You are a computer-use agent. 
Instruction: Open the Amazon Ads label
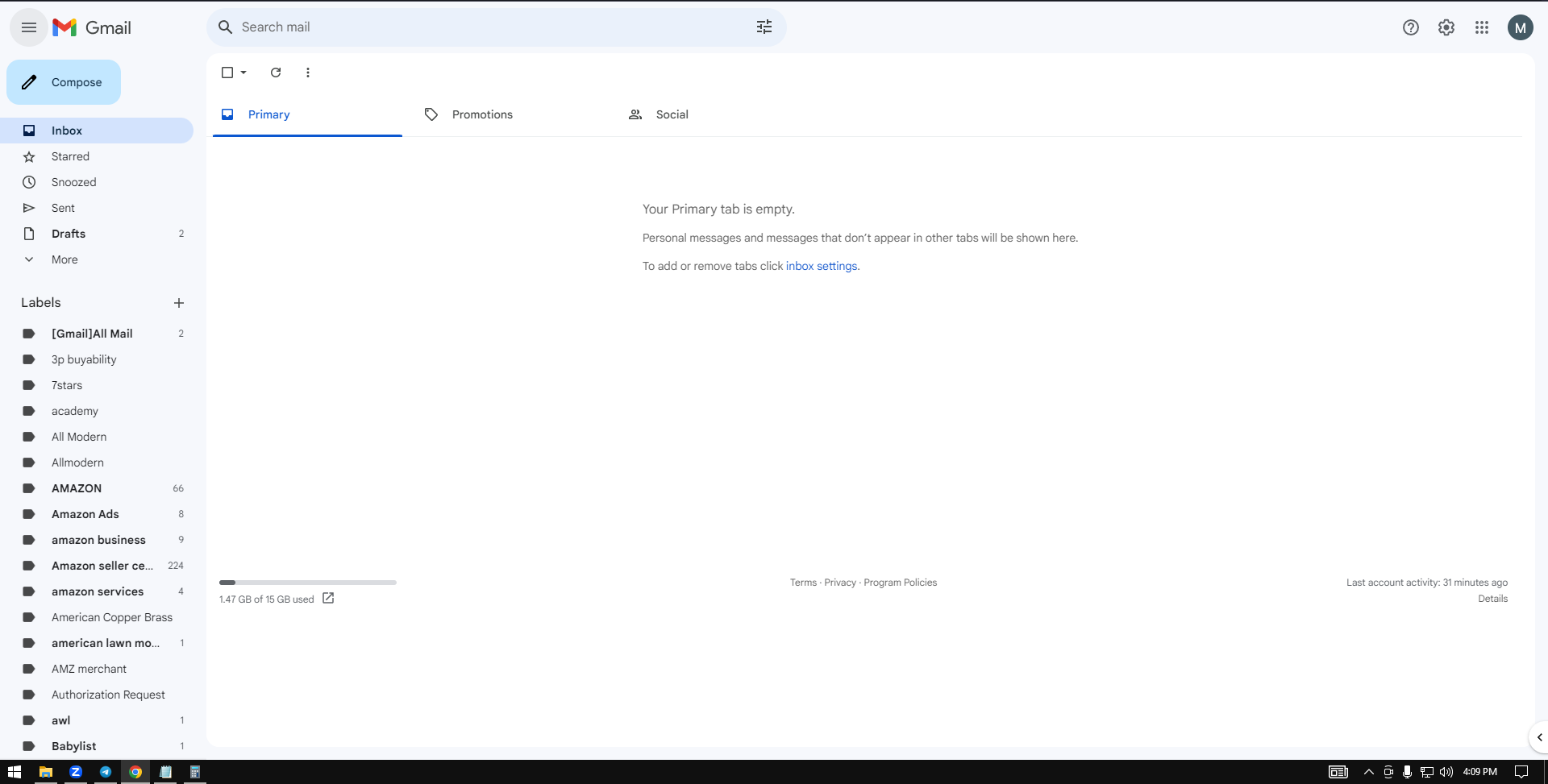[97, 514]
